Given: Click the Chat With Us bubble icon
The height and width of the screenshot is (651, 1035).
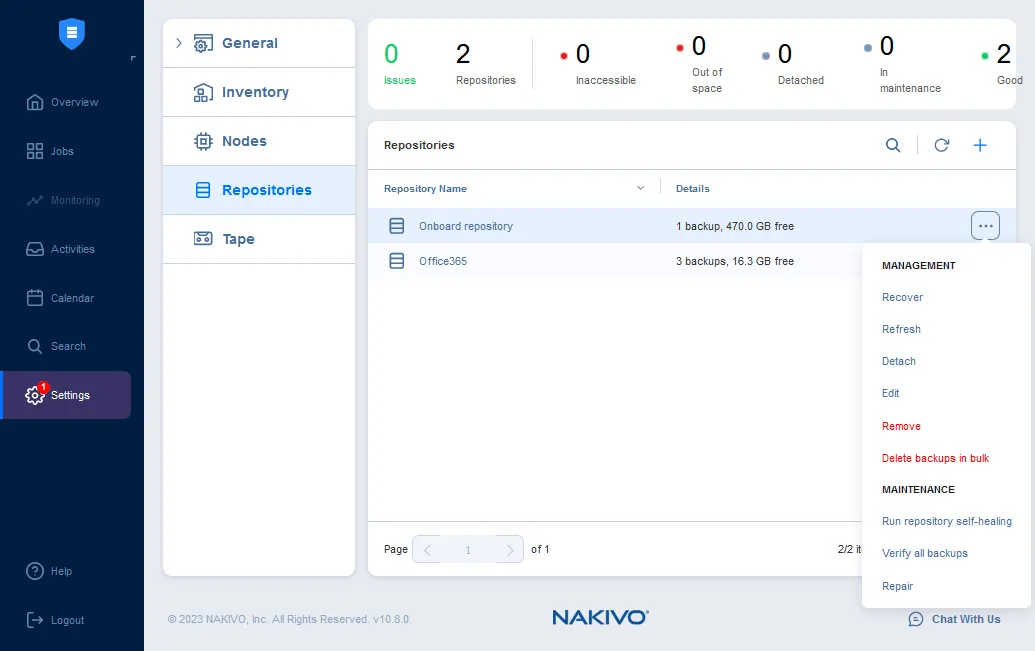Looking at the screenshot, I should coord(916,619).
